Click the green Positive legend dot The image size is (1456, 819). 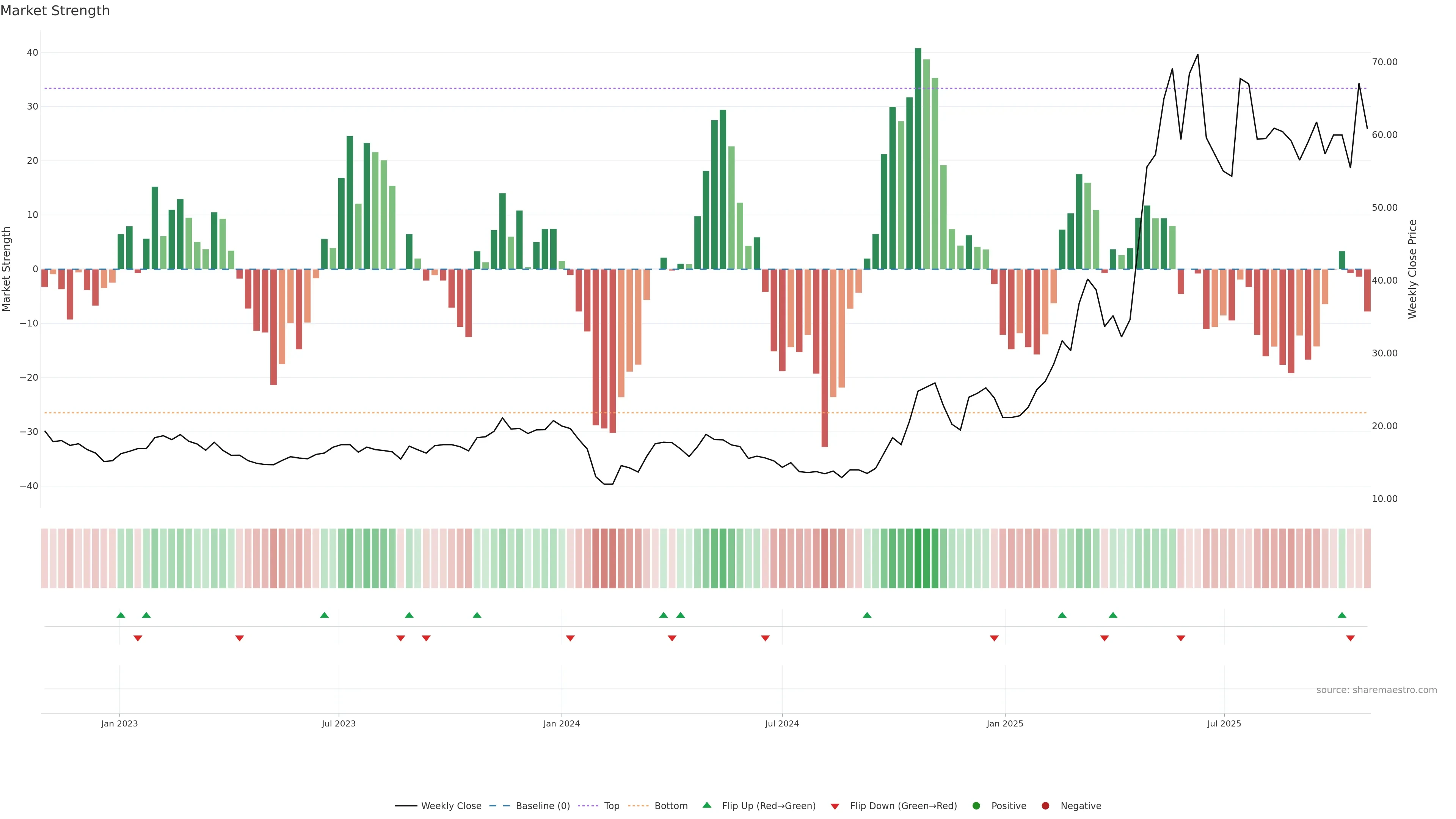tap(976, 805)
